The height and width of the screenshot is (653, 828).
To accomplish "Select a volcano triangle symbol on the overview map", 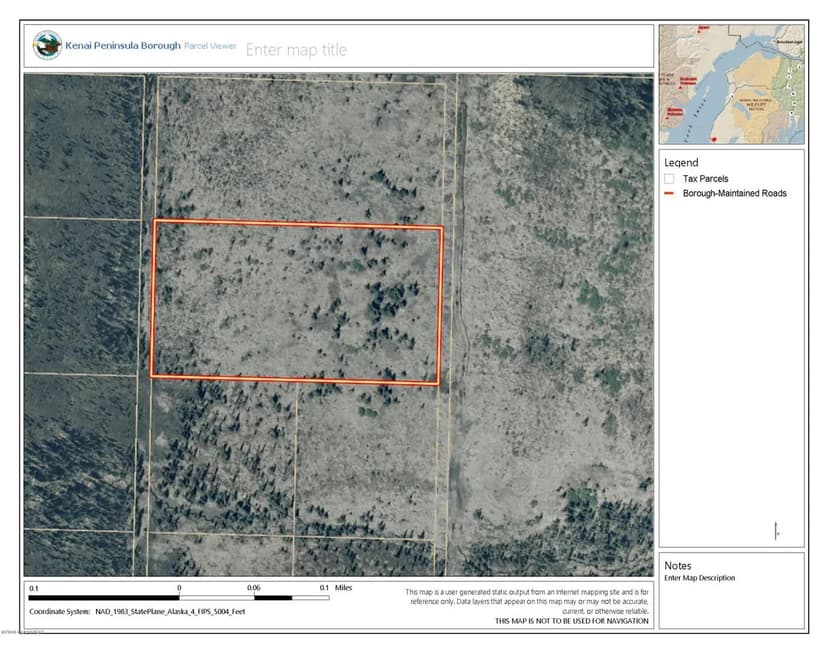I will [680, 87].
